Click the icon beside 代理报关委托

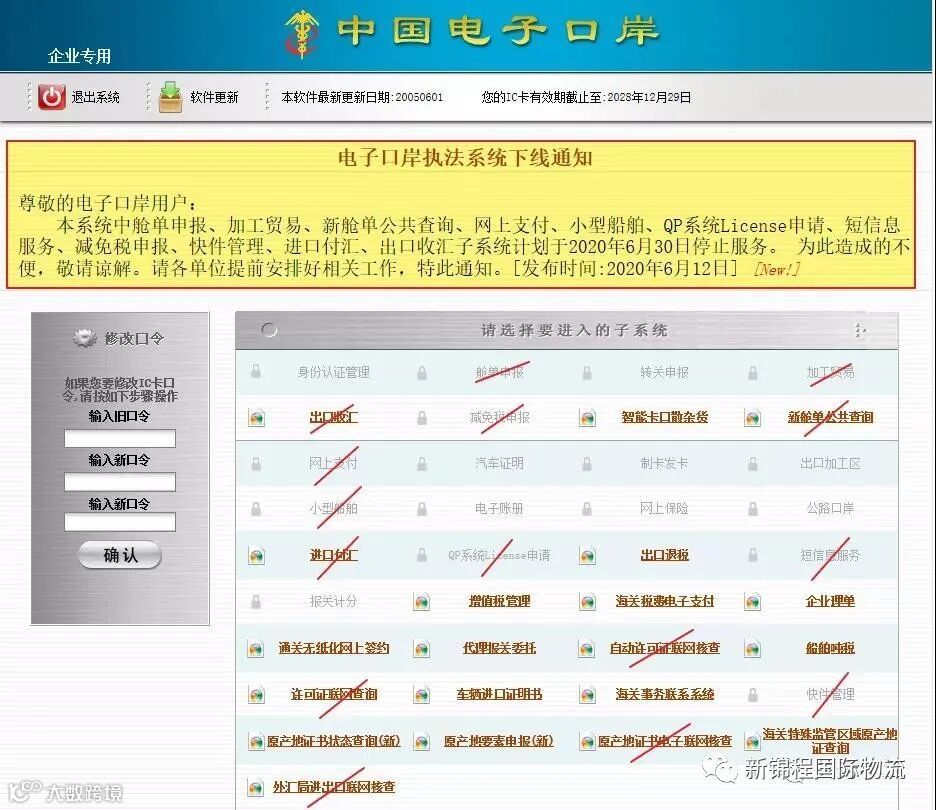pyautogui.click(x=422, y=648)
